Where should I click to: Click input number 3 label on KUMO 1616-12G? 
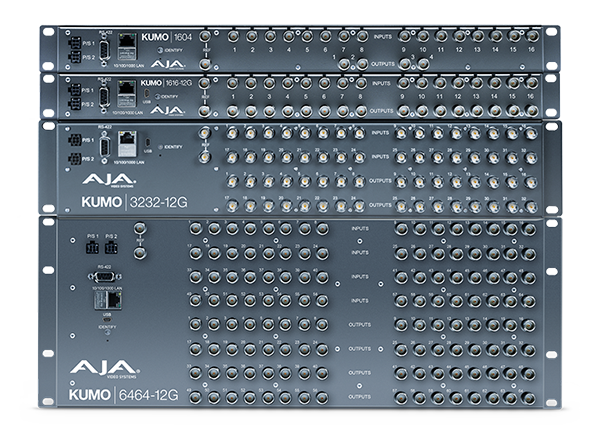pyautogui.click(x=269, y=97)
